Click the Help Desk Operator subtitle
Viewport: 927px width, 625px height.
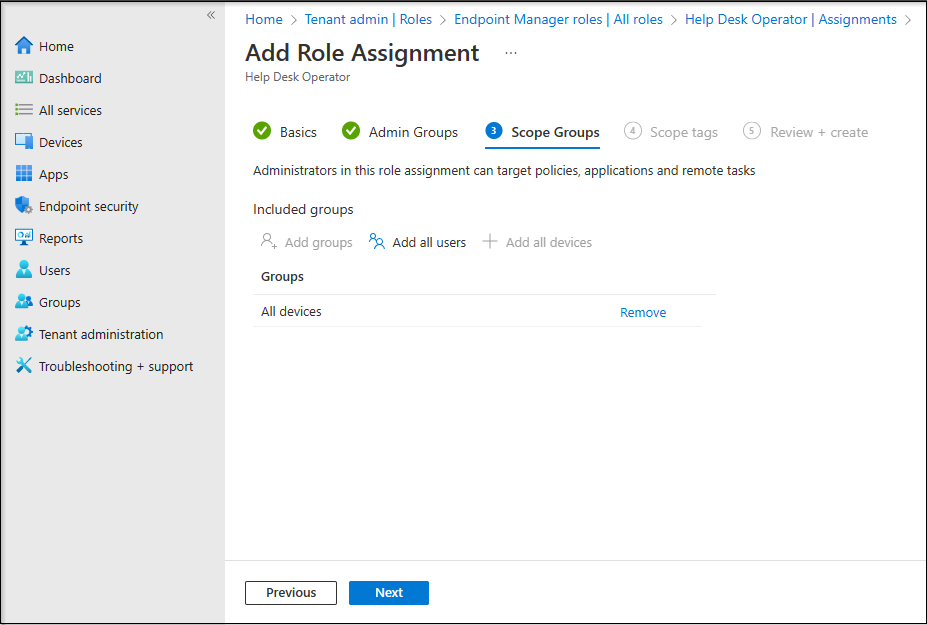(297, 77)
